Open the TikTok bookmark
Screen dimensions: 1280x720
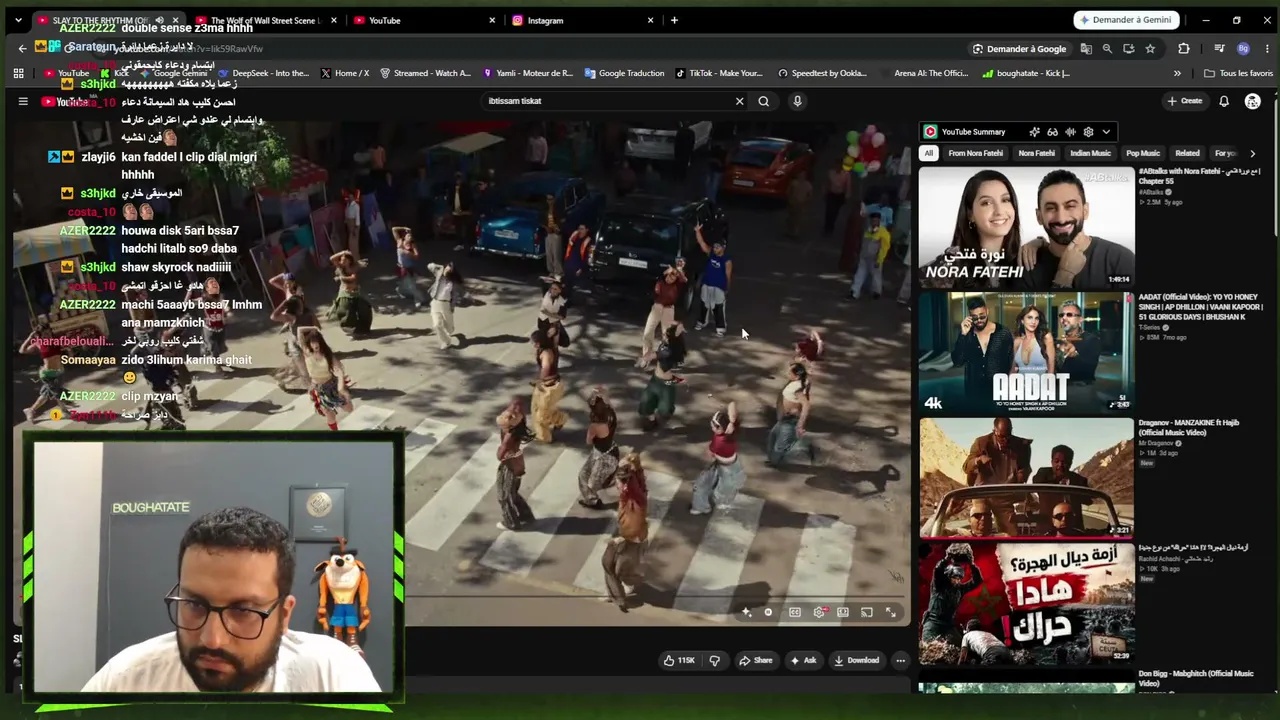(x=719, y=73)
